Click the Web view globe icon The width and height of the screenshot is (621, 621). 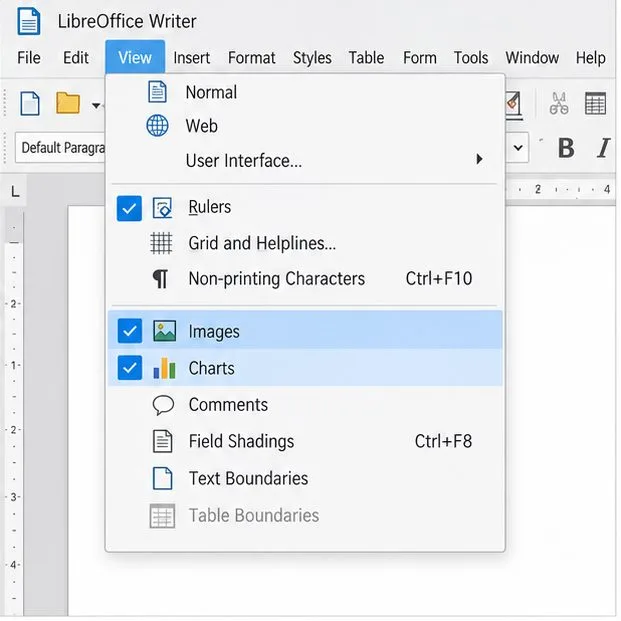click(157, 126)
